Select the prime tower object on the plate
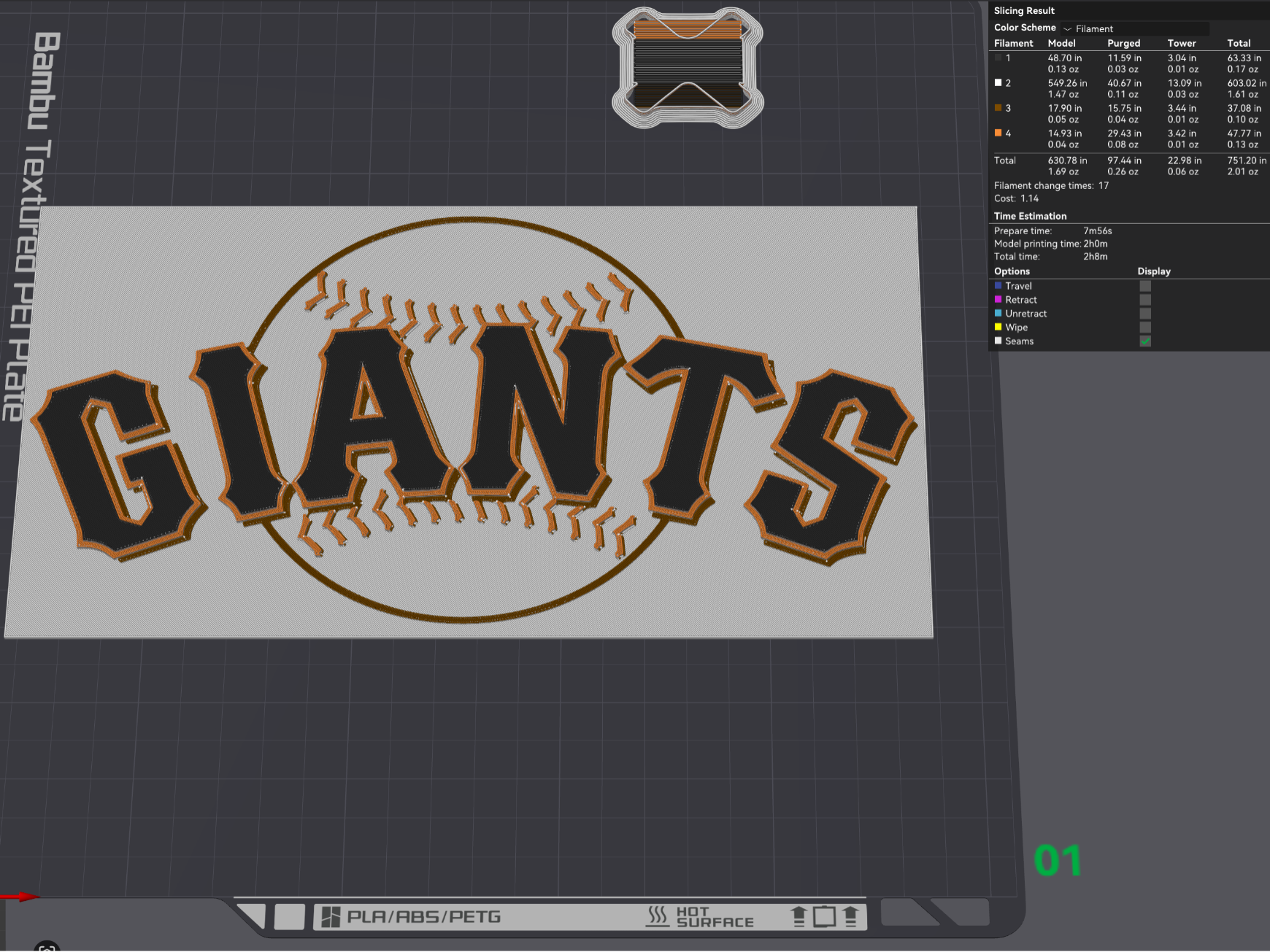This screenshot has width=1270, height=952. [x=688, y=68]
